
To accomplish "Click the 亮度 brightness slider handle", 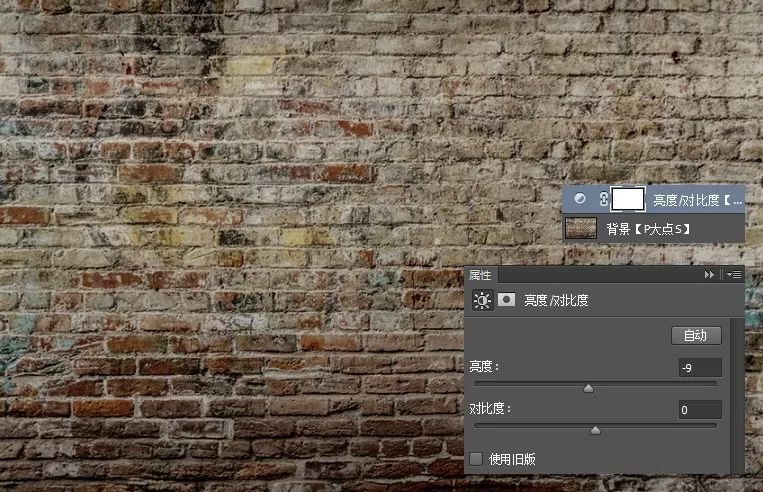I will coord(588,388).
